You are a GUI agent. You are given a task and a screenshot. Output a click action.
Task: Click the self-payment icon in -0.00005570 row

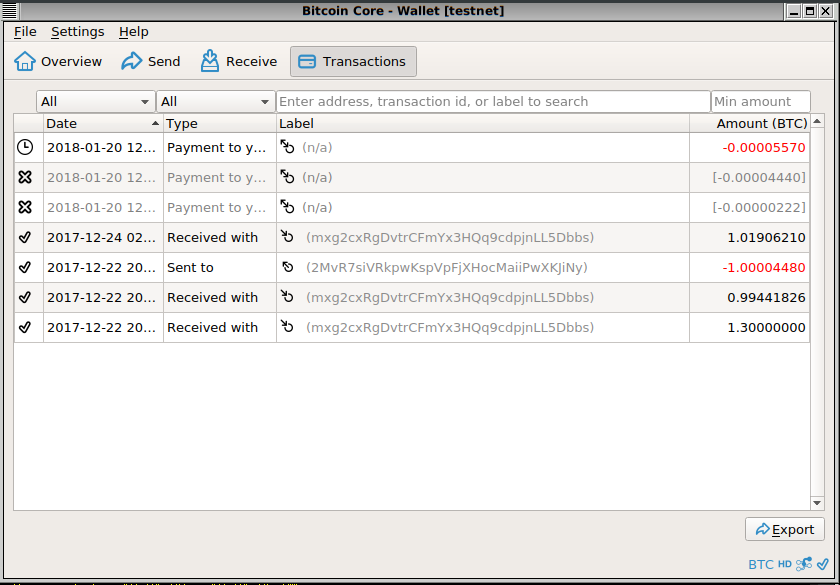click(x=288, y=147)
